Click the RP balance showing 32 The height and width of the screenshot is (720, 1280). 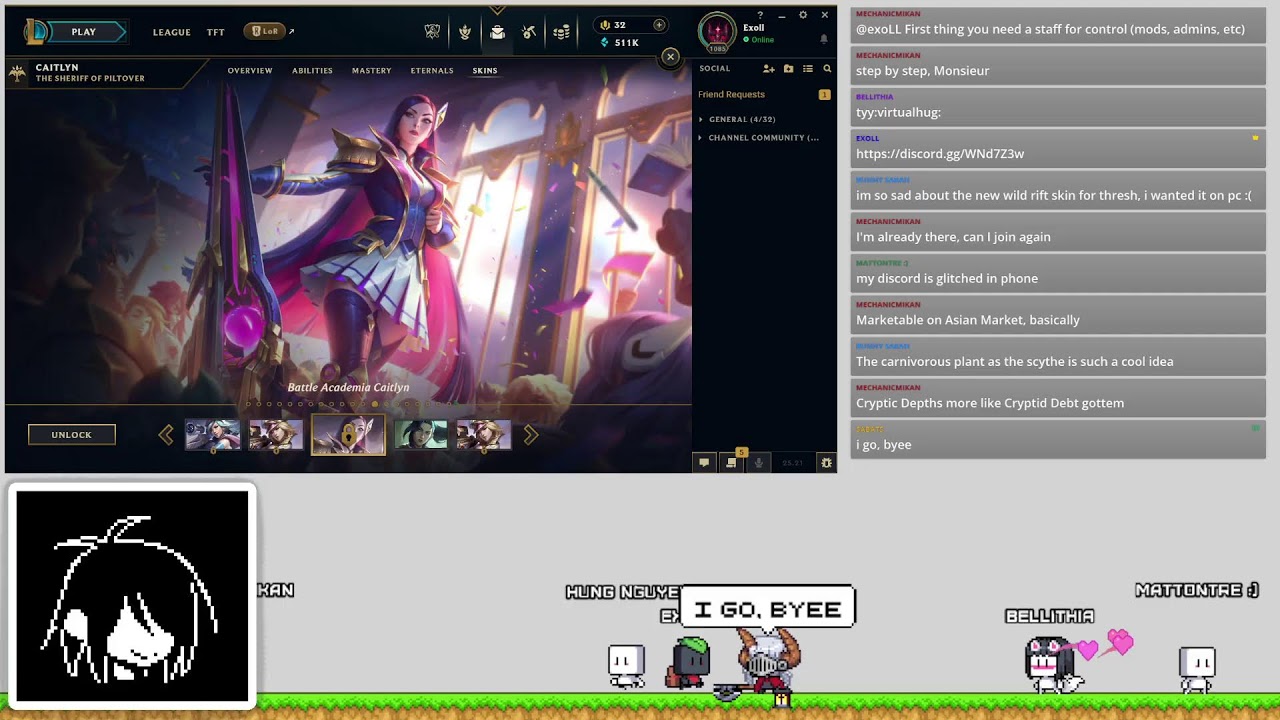(x=613, y=25)
